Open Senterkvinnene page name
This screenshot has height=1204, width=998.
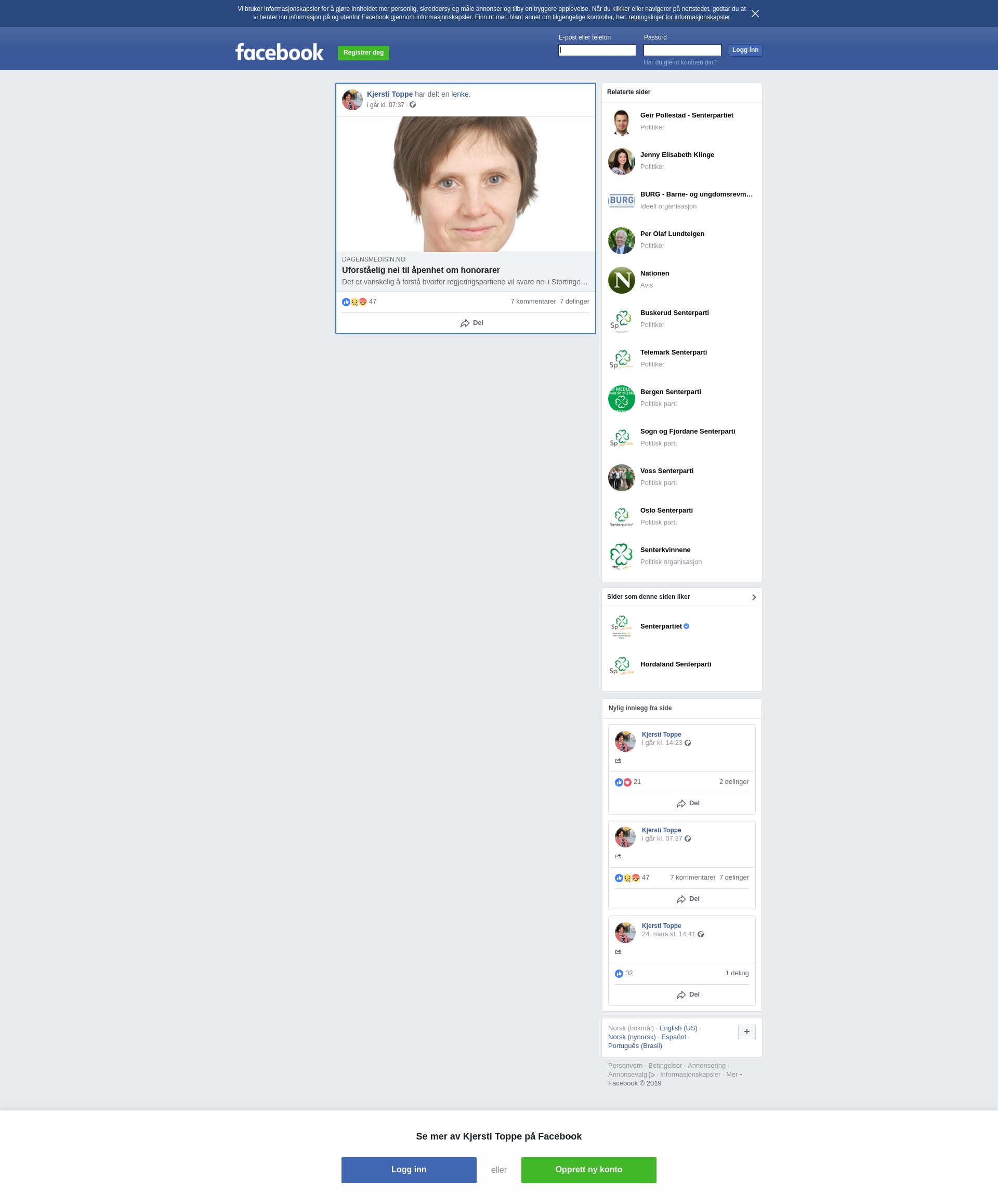coord(665,551)
